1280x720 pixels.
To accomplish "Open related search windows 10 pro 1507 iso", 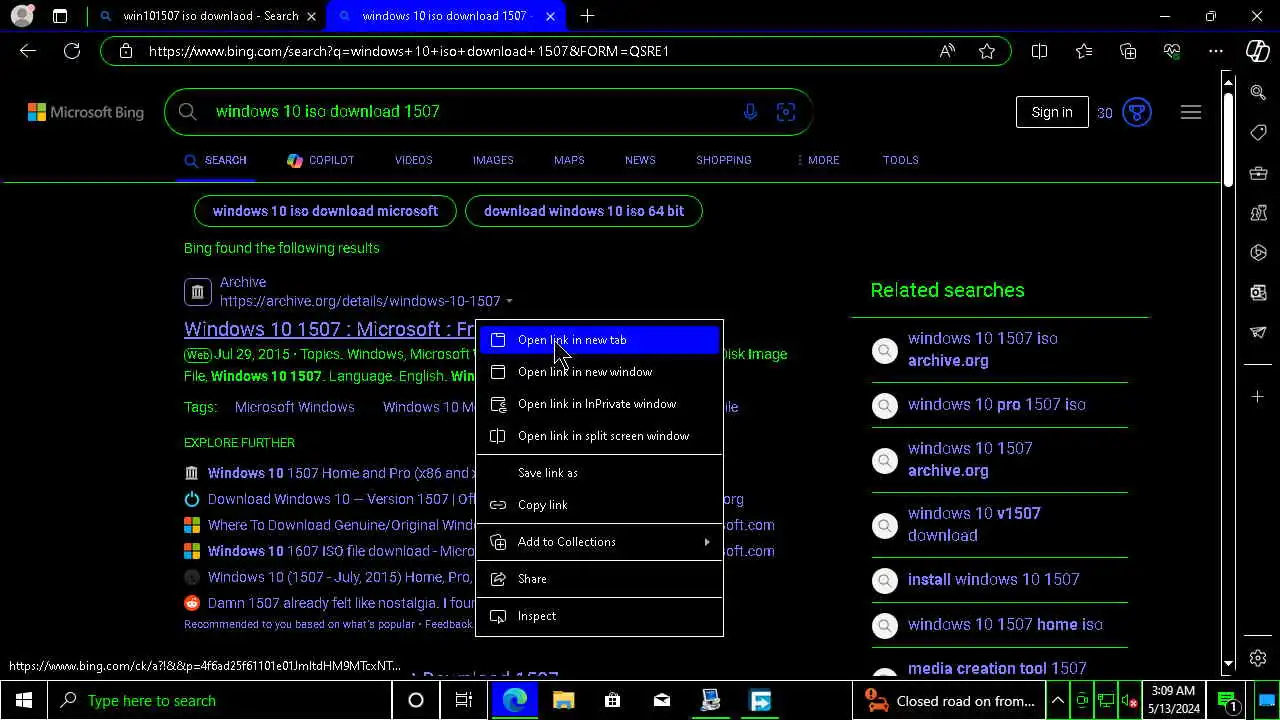I will tap(997, 405).
